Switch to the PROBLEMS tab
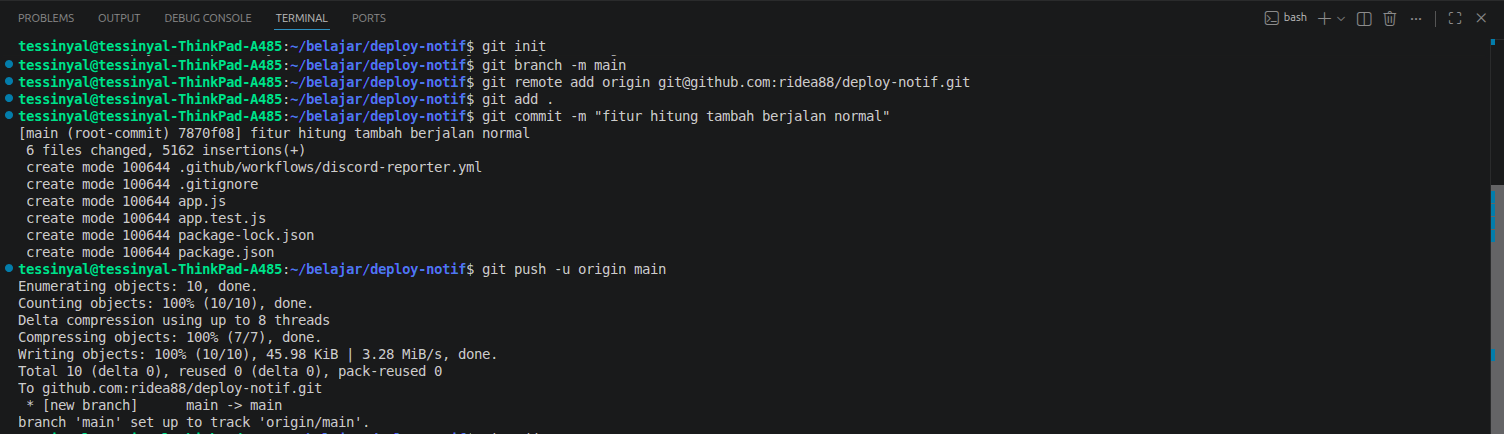 46,18
